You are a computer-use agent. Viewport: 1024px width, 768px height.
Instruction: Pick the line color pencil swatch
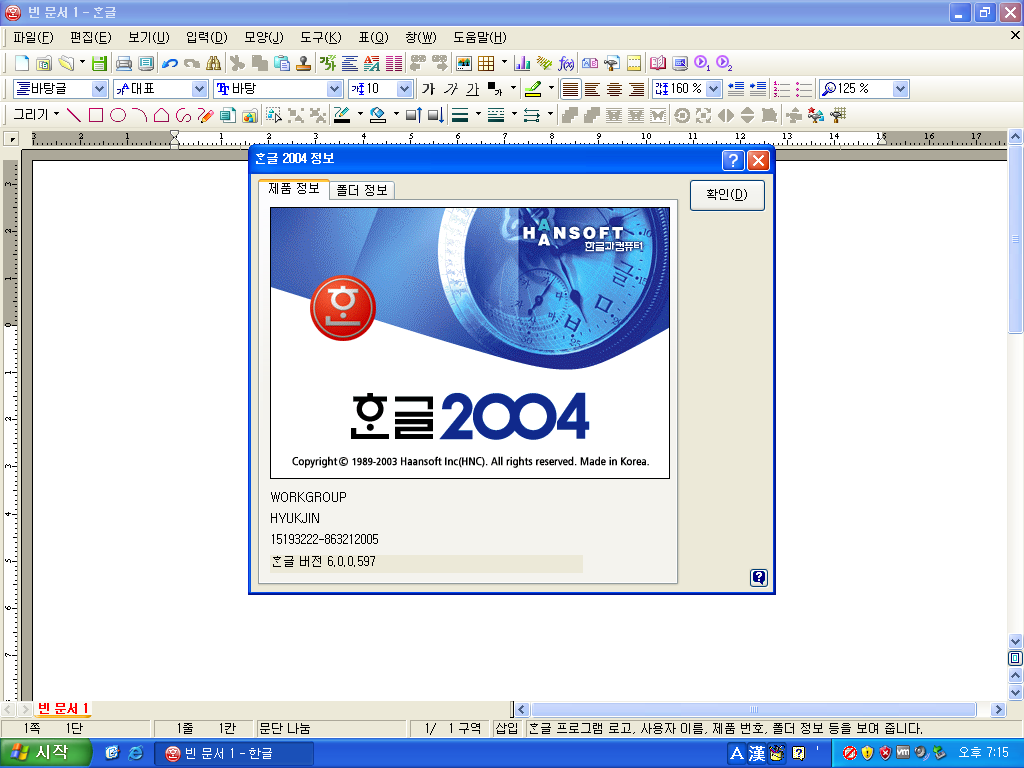point(342,116)
